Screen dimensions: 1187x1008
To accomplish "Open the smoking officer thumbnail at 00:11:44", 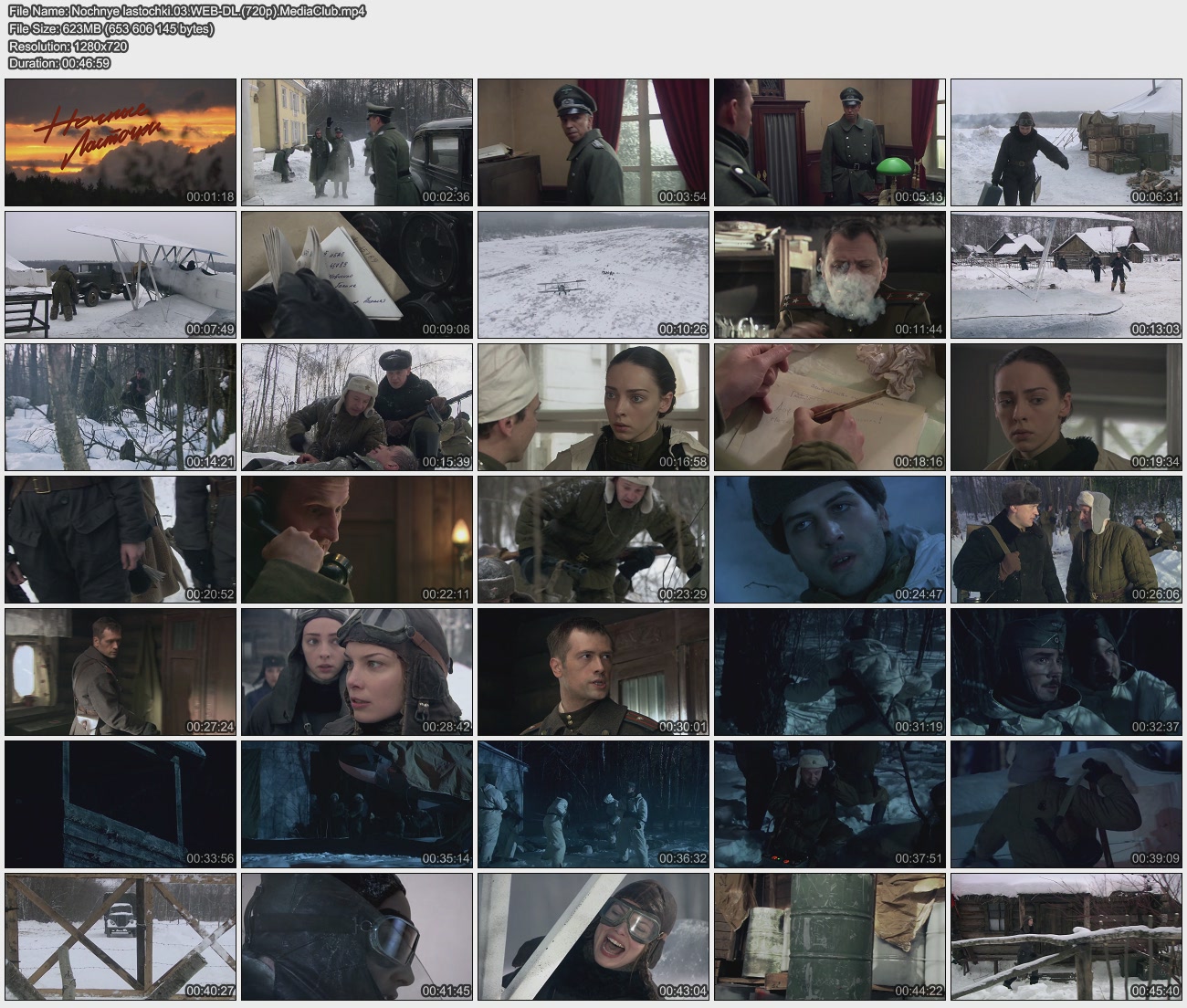I will pos(830,275).
